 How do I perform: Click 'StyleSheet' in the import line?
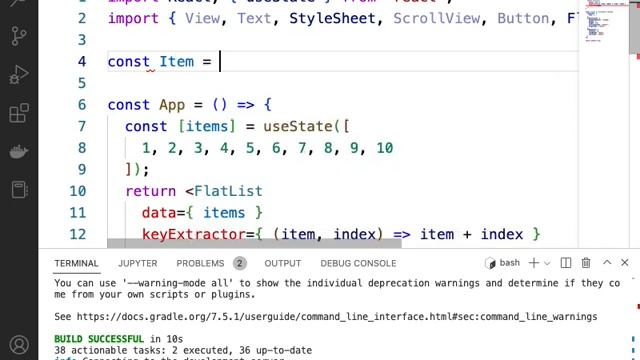(332, 18)
